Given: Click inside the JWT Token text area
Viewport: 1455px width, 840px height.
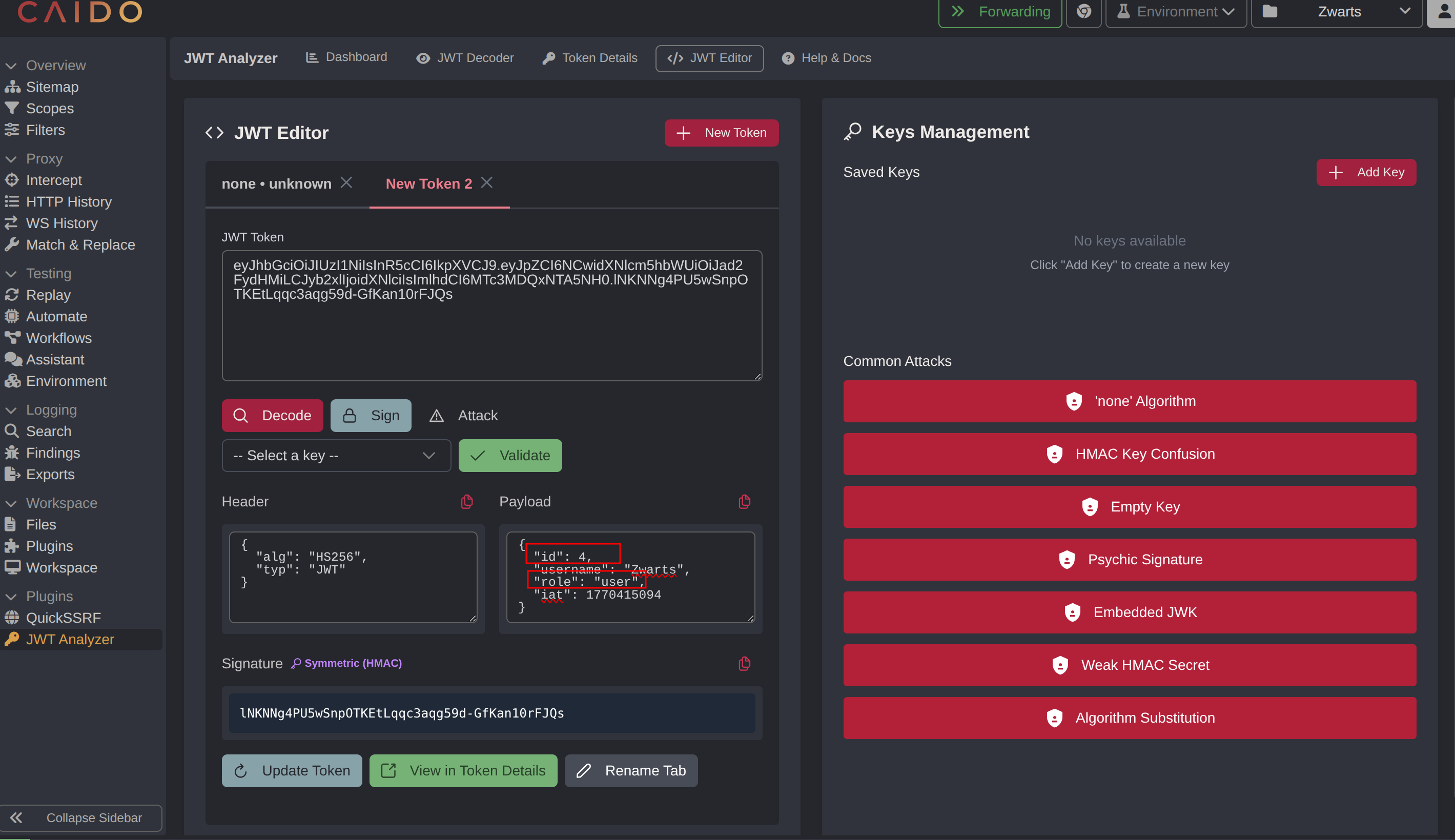Looking at the screenshot, I should [x=491, y=335].
